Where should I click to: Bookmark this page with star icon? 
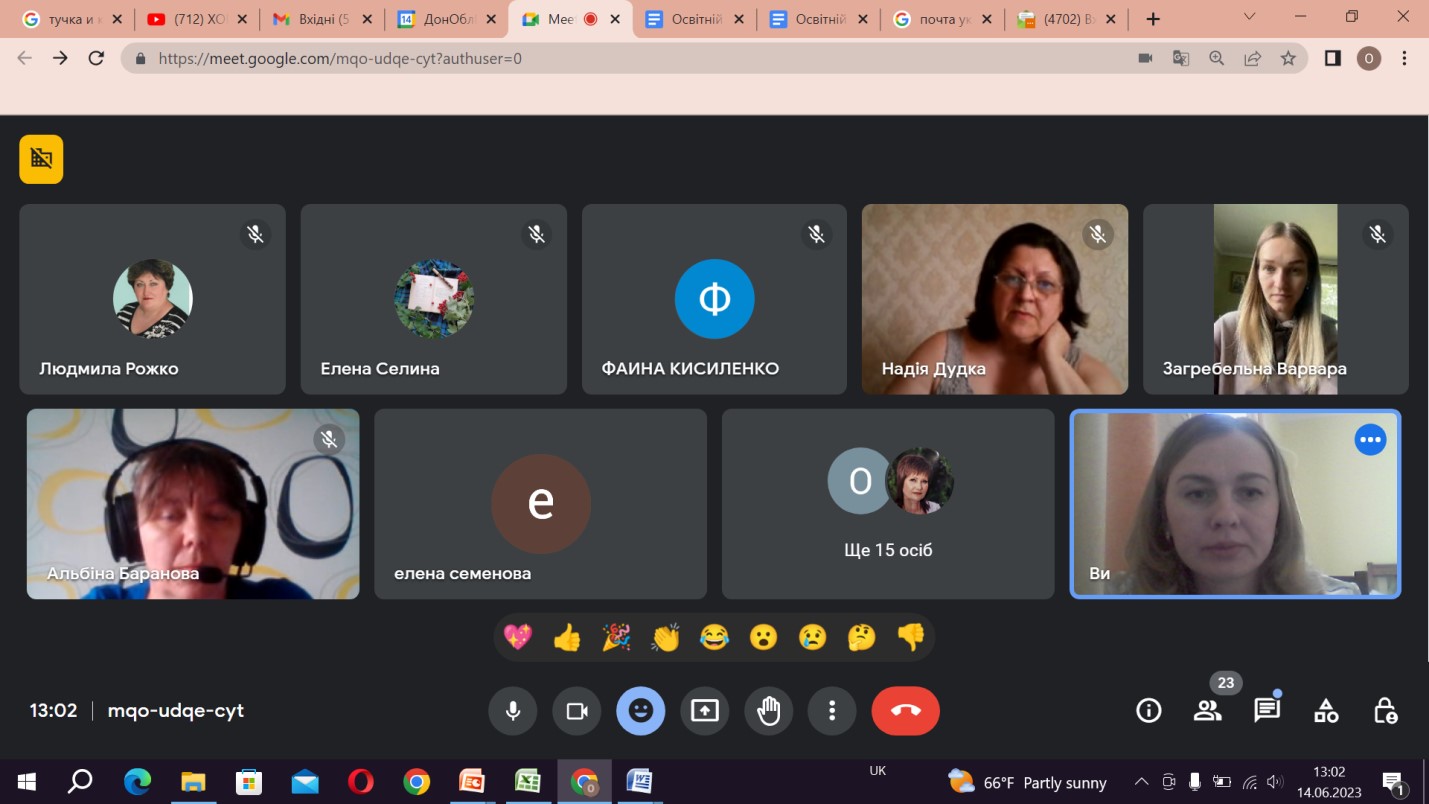coord(1288,58)
